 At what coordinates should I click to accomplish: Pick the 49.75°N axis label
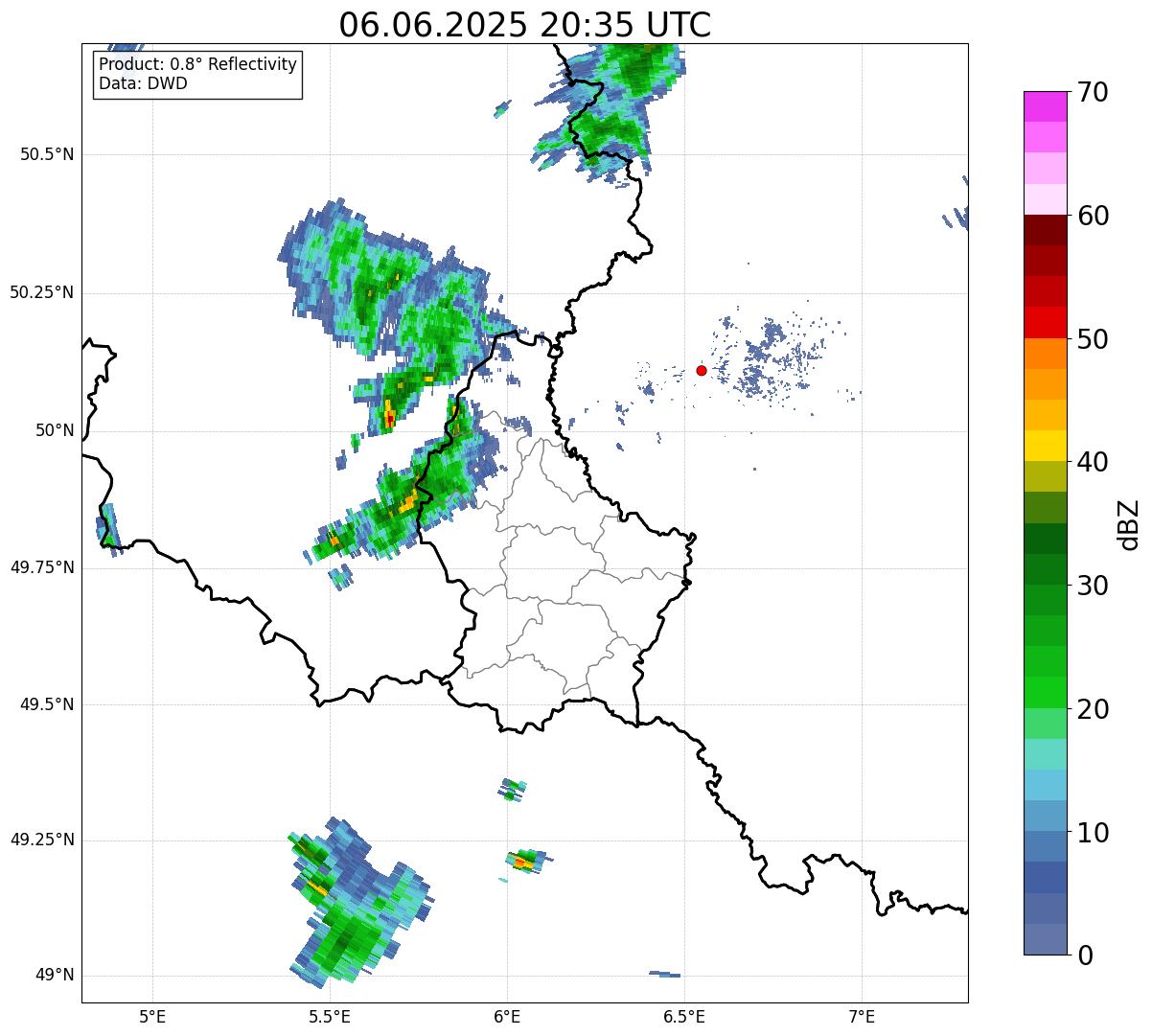pos(42,567)
